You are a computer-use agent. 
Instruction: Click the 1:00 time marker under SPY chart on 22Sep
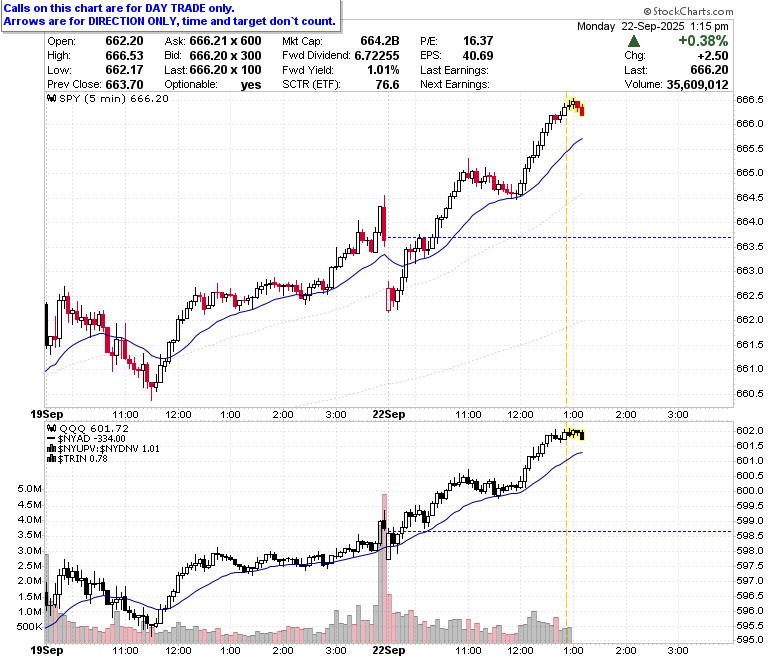point(573,414)
